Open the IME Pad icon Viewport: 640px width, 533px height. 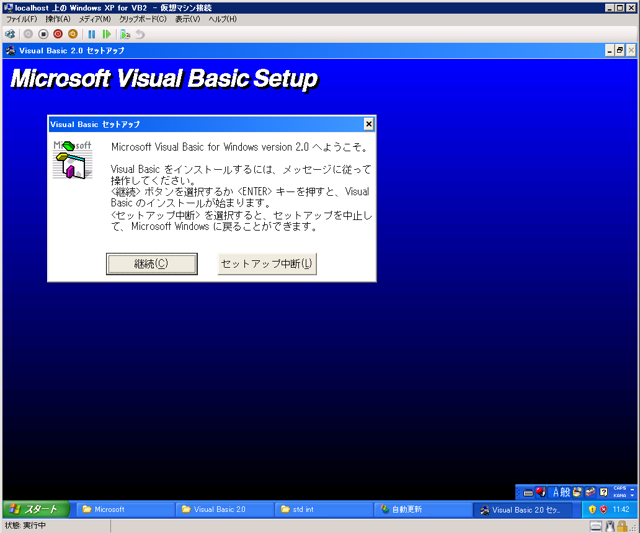[x=577, y=492]
